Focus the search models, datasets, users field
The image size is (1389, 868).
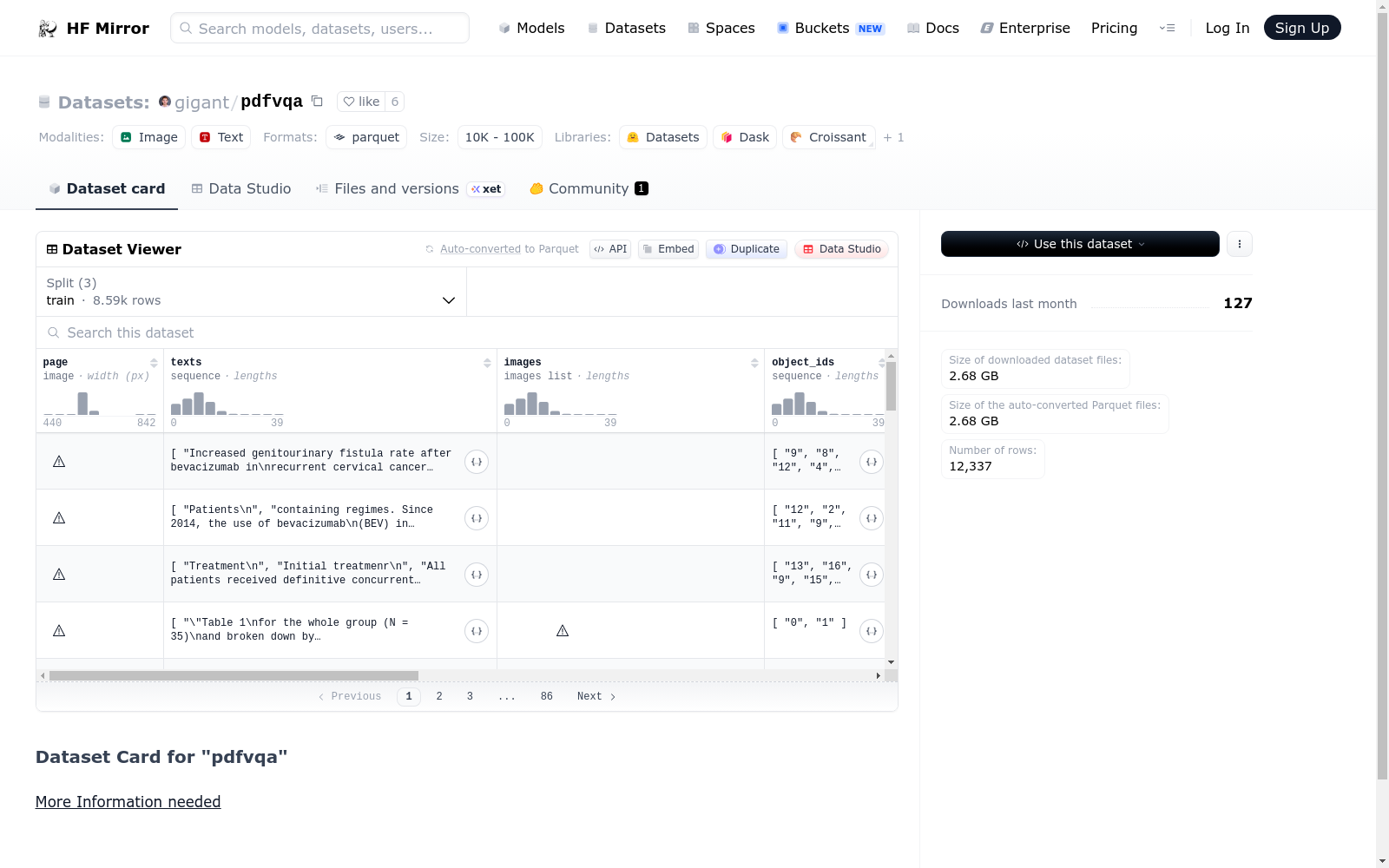319,28
